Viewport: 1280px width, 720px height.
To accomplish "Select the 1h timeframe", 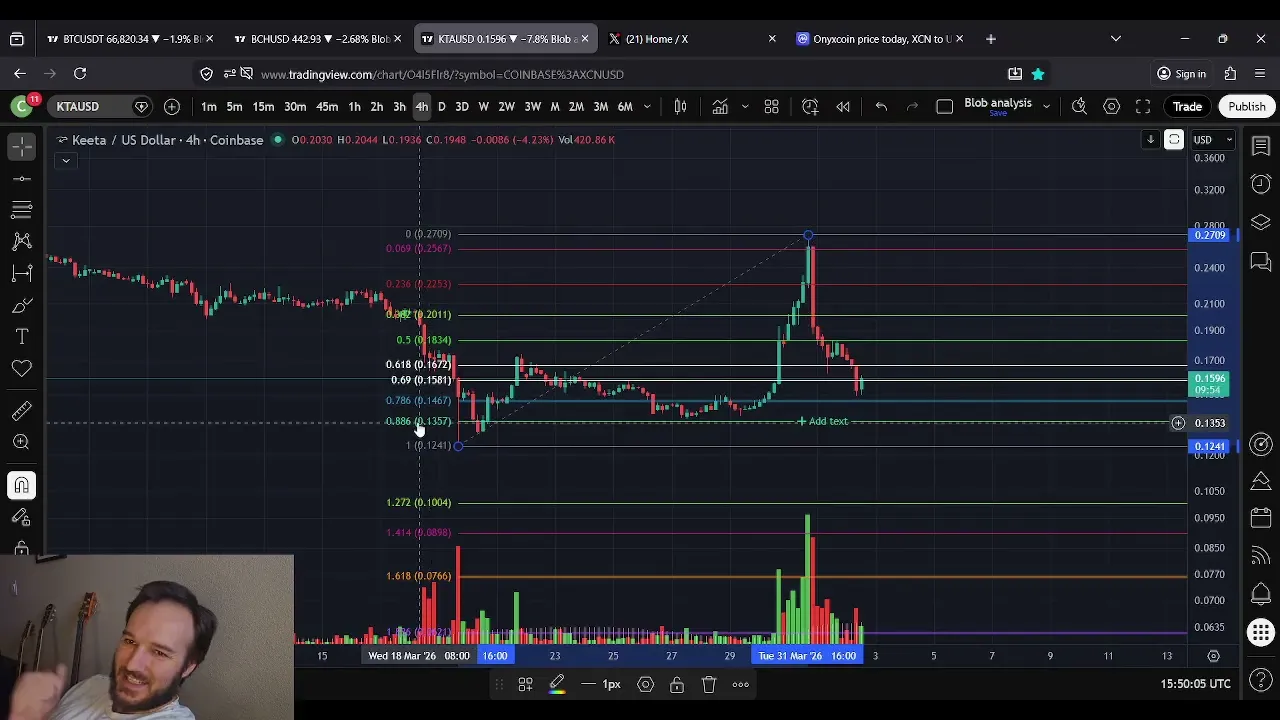I will pos(354,107).
